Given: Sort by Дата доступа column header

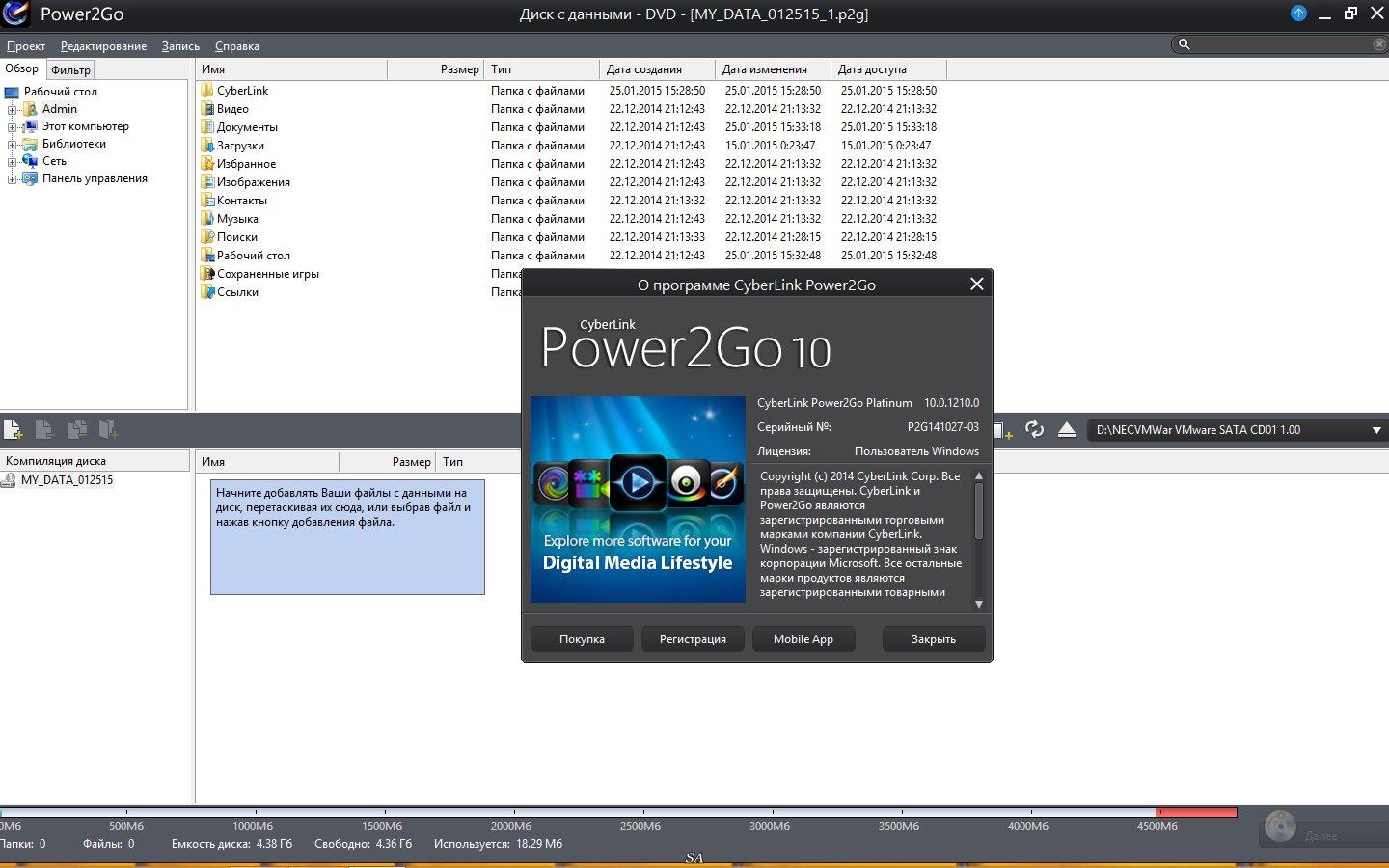Looking at the screenshot, I should point(889,69).
